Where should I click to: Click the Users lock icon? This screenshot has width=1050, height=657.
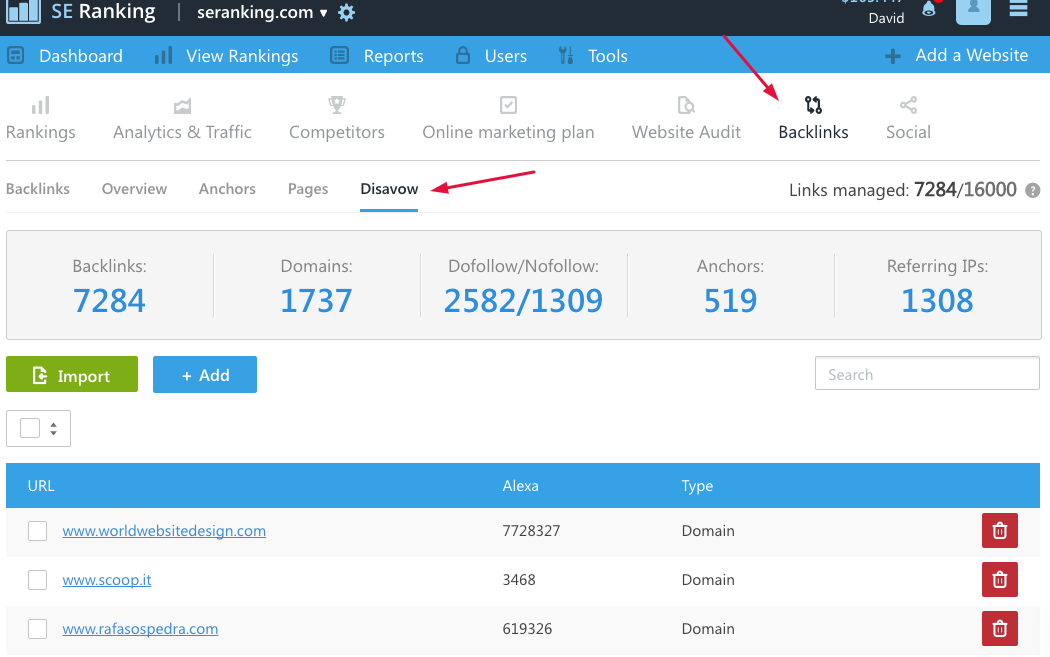pos(463,56)
